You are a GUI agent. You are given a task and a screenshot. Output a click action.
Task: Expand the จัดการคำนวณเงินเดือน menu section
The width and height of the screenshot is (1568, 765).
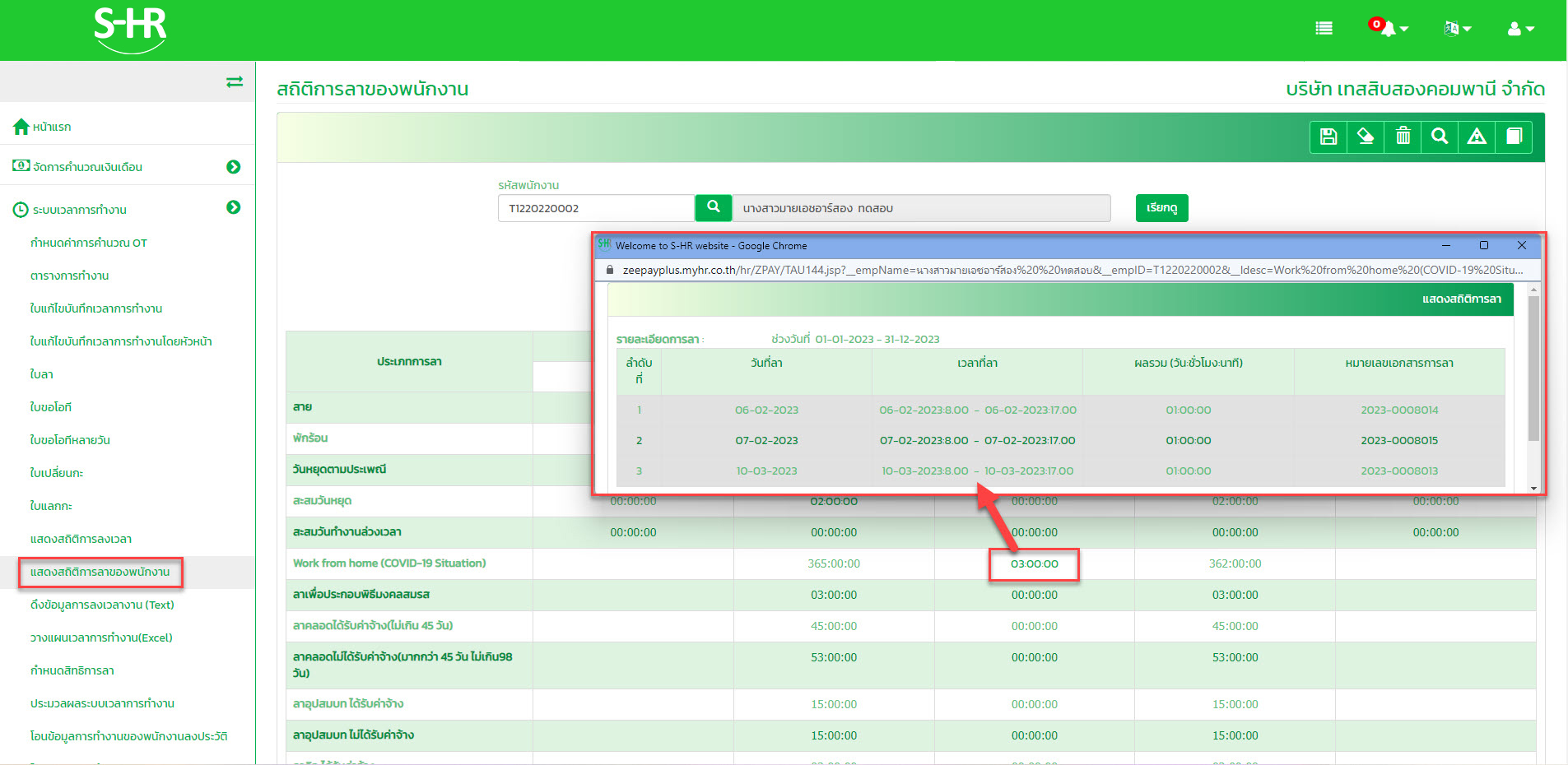click(x=233, y=167)
